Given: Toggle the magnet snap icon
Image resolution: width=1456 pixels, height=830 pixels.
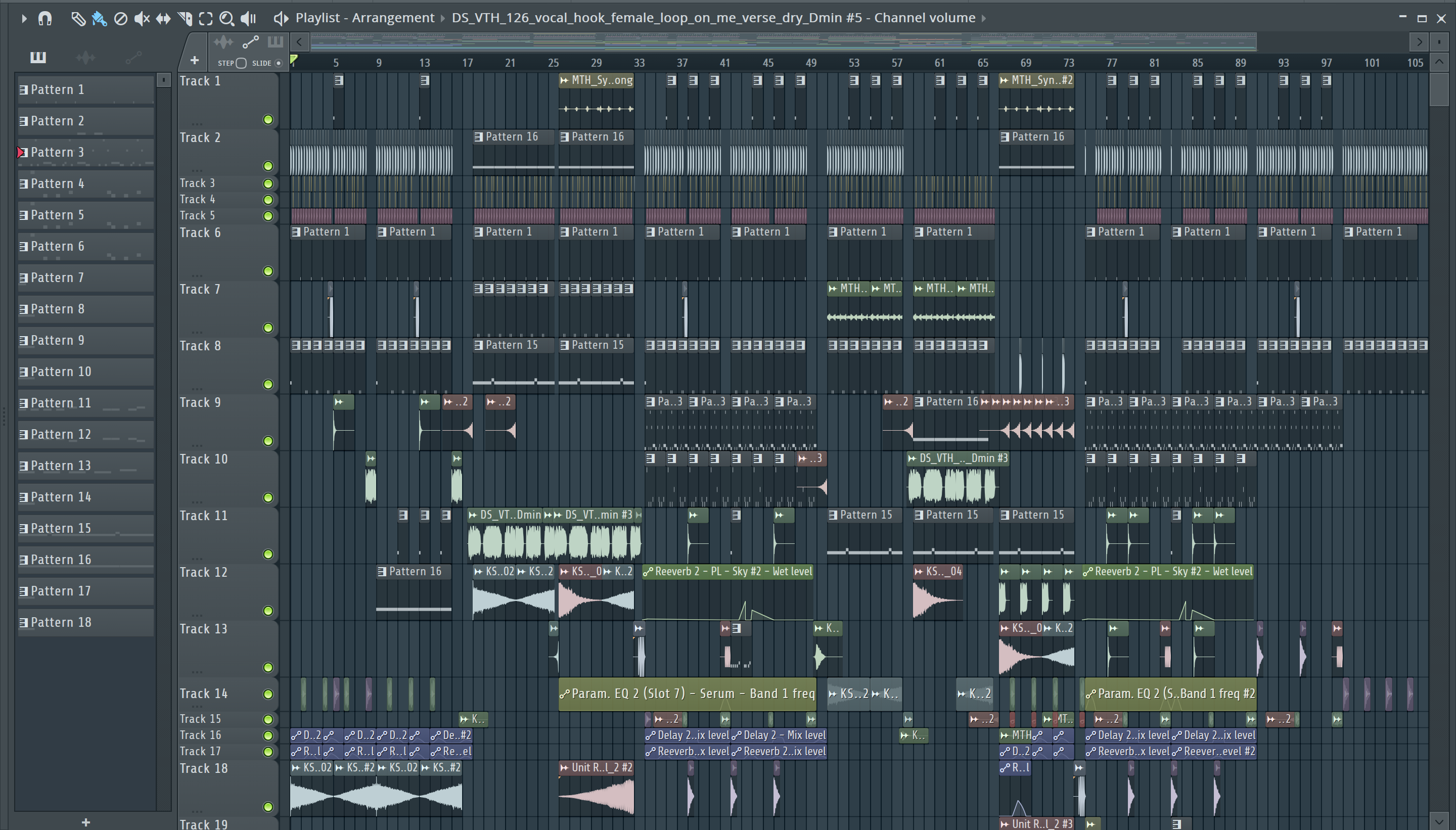Looking at the screenshot, I should click(44, 18).
